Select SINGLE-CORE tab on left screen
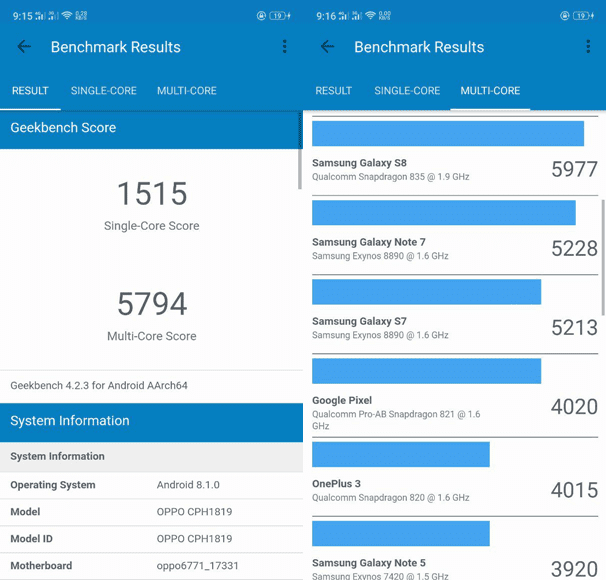 tap(104, 91)
